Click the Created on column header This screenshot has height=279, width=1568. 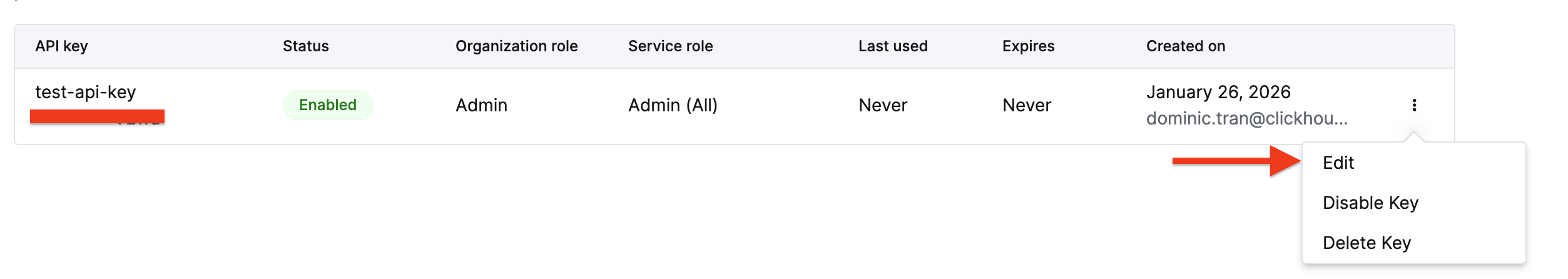coord(1185,46)
